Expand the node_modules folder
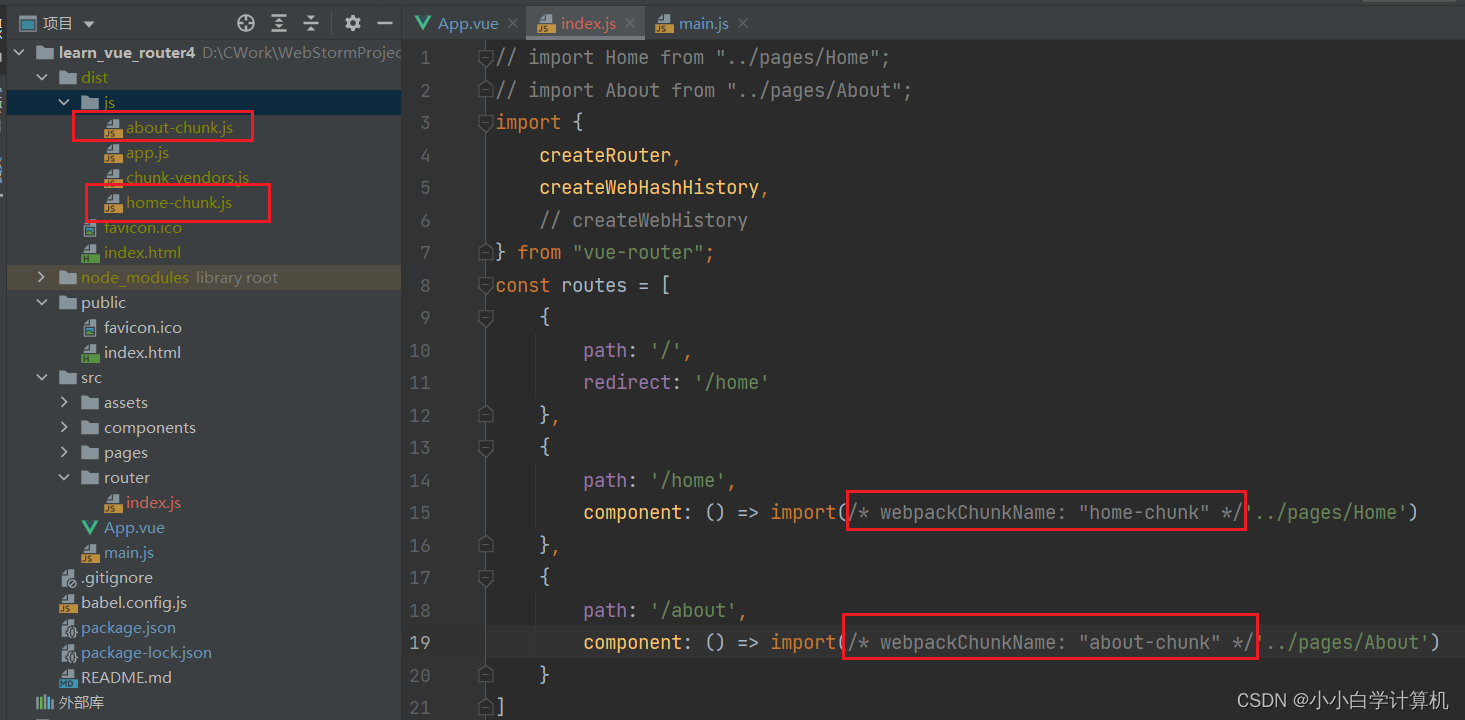Viewport: 1465px width, 720px height. point(42,277)
